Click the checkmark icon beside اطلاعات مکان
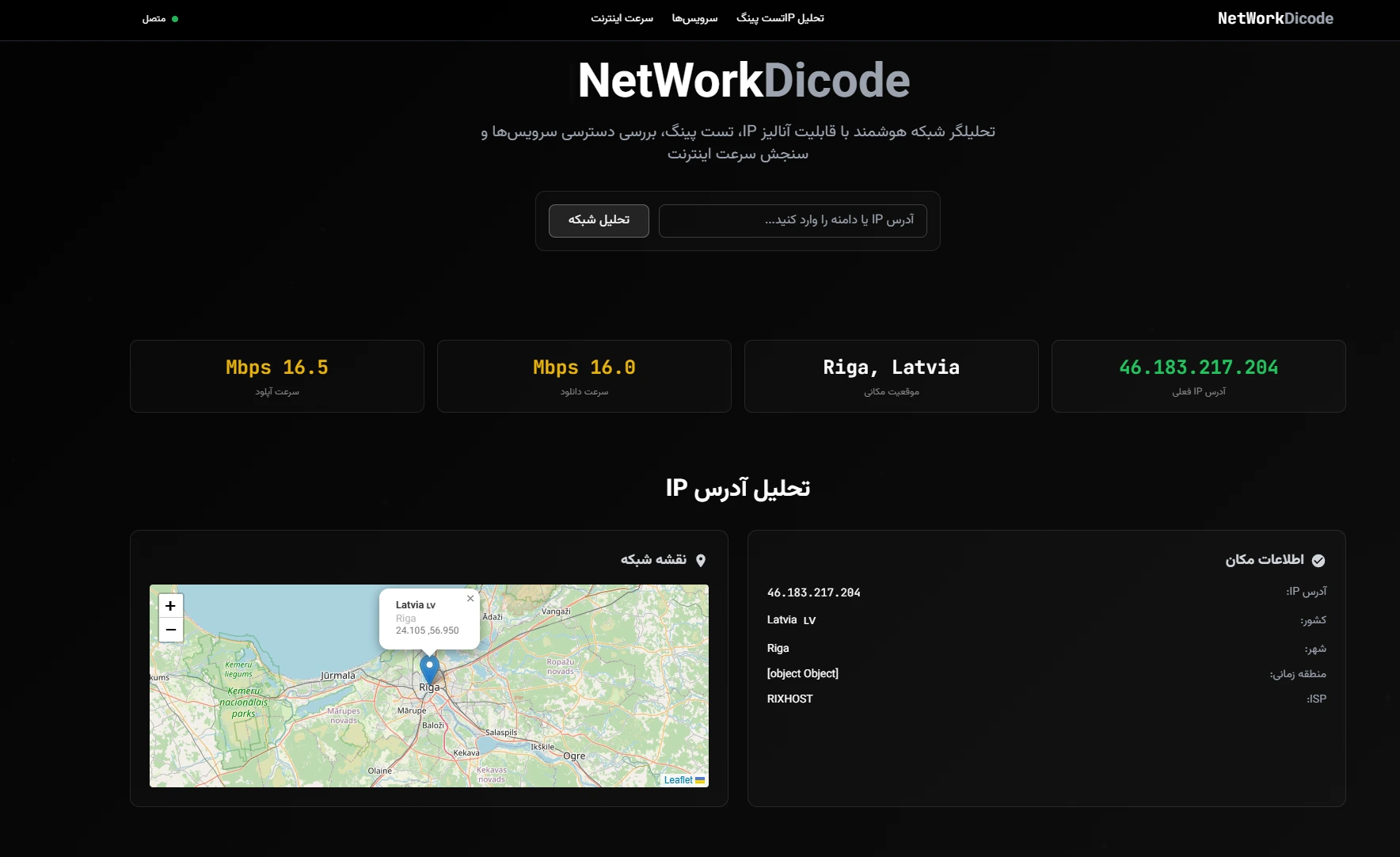1400x857 pixels. (1319, 560)
